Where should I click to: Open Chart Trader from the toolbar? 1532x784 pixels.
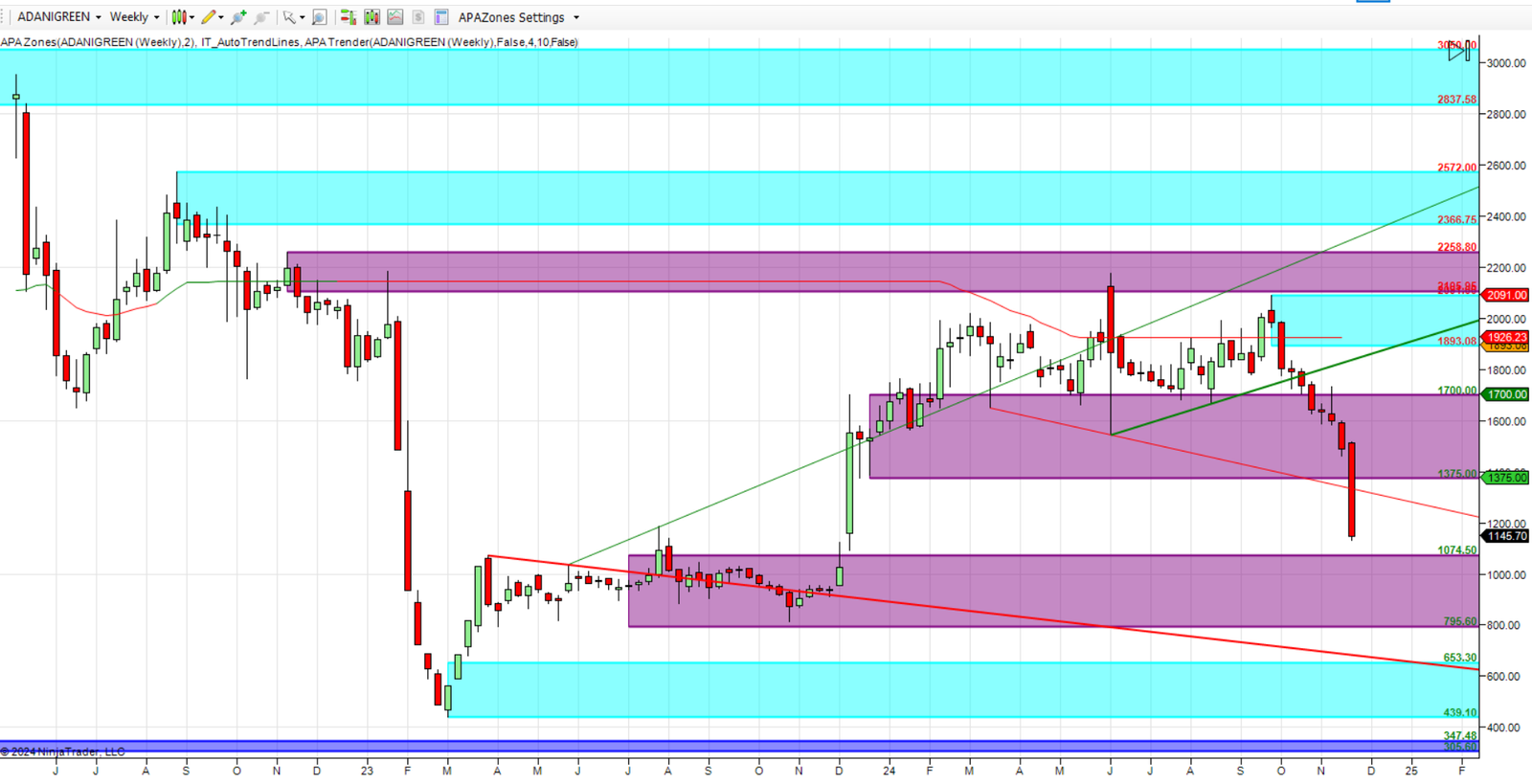coord(349,17)
